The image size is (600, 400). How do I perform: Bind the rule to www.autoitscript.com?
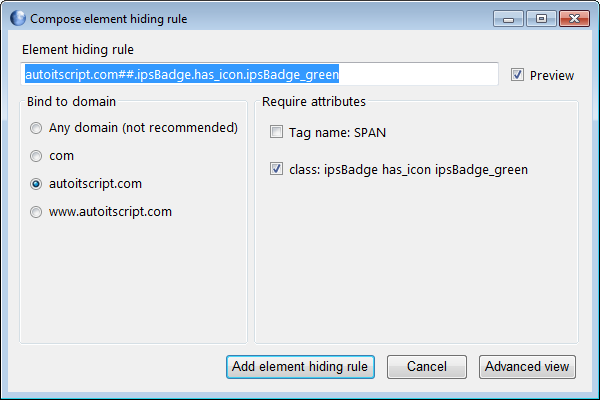tap(36, 212)
